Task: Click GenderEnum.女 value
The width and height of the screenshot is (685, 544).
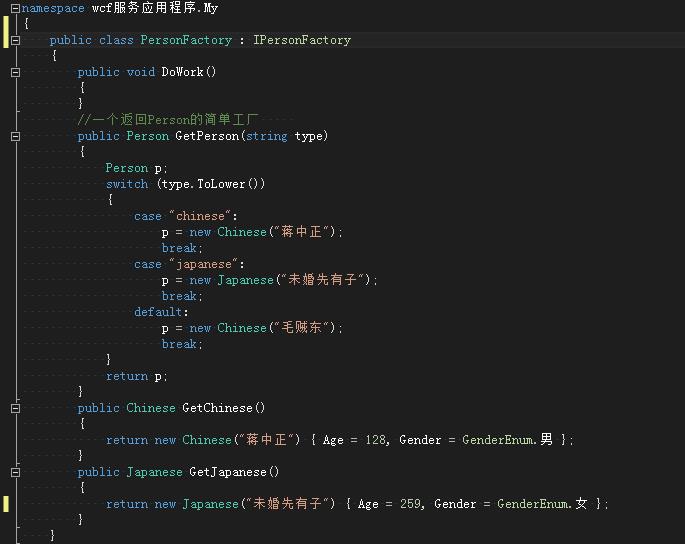Action: [x=543, y=504]
